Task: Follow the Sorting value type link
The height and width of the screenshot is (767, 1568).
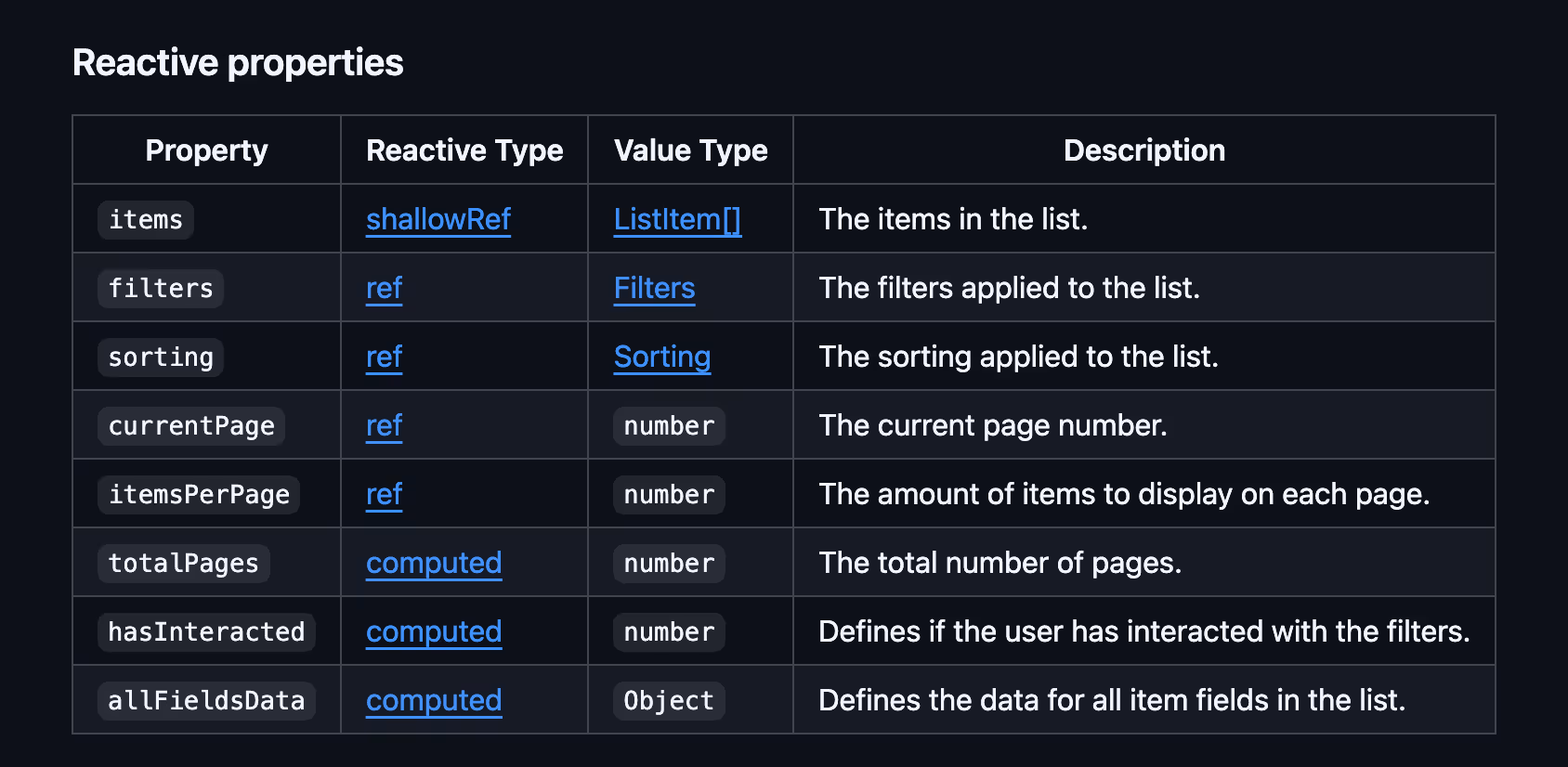Action: [661, 357]
